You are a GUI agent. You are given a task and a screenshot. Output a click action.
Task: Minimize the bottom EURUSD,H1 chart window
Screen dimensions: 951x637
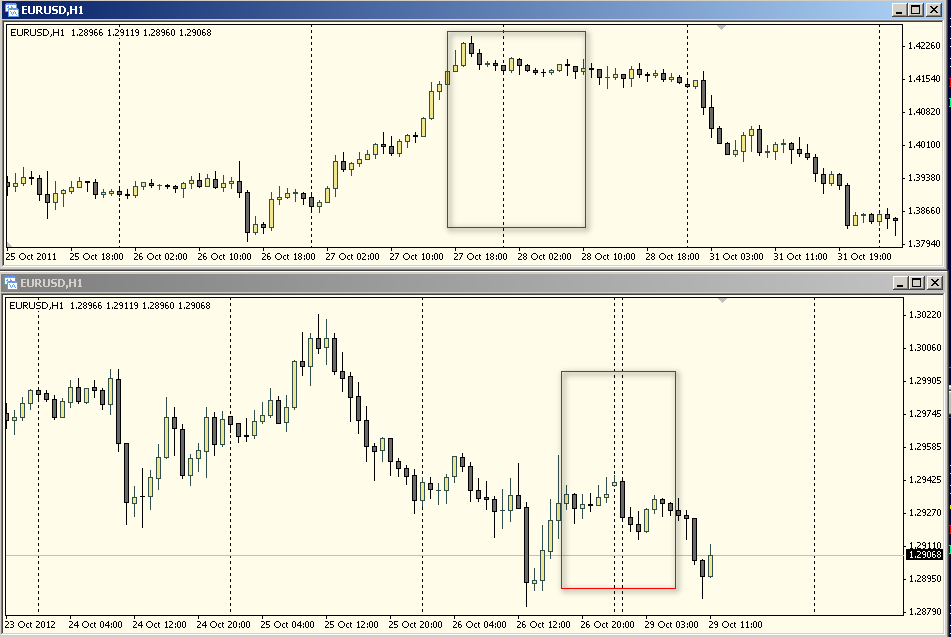click(900, 283)
